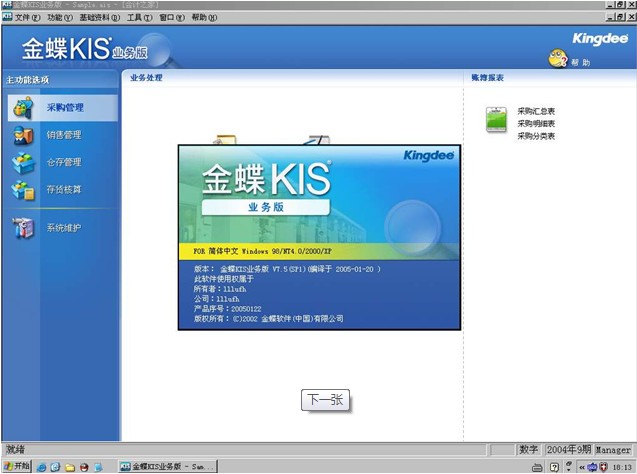Screen dimensions: 637x474
Task: Click the 就绪 status text
Action: pyautogui.click(x=15, y=449)
